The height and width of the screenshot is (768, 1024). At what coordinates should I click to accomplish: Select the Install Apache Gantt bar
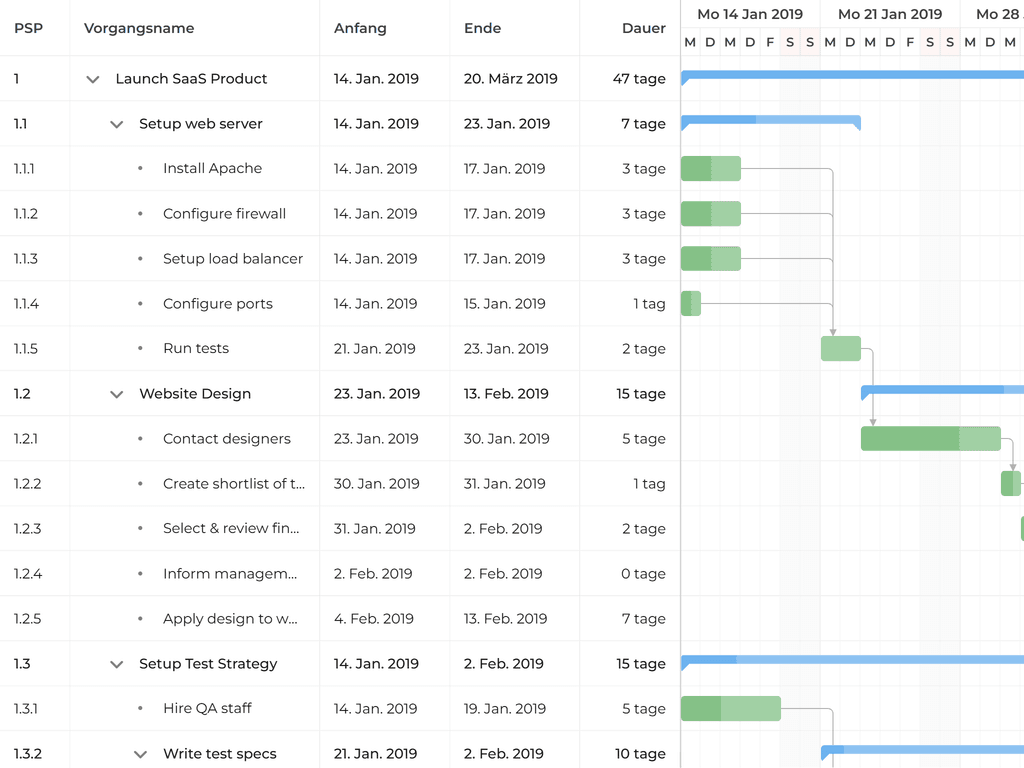click(710, 169)
